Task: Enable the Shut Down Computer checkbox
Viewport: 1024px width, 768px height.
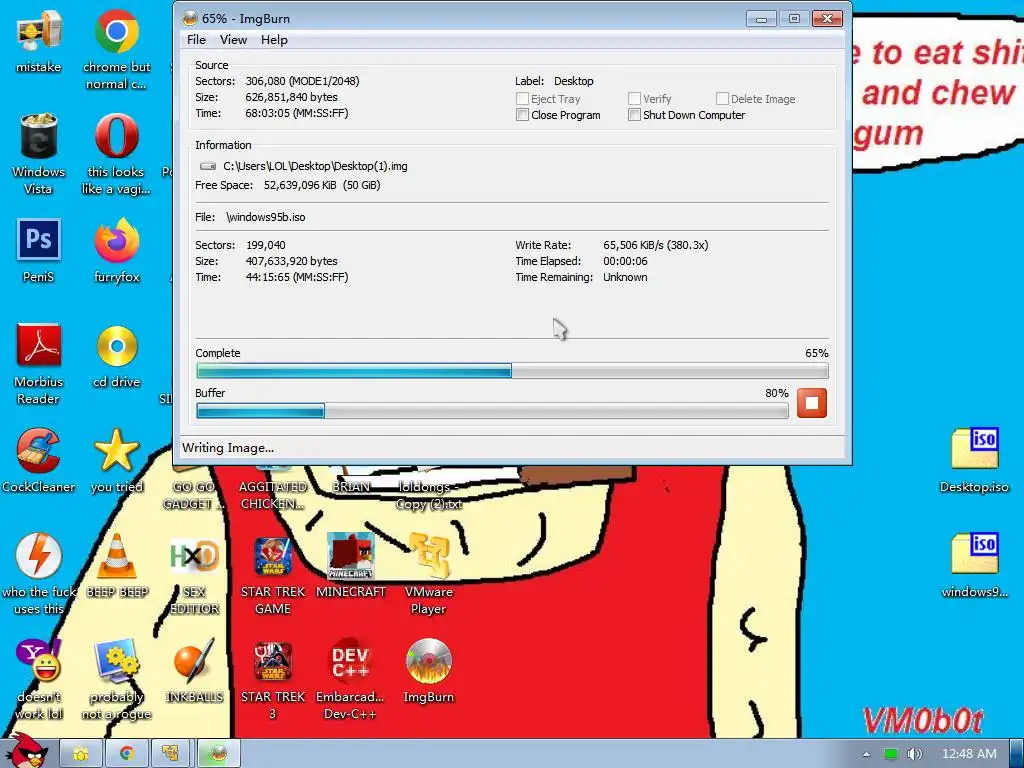Action: pos(634,115)
